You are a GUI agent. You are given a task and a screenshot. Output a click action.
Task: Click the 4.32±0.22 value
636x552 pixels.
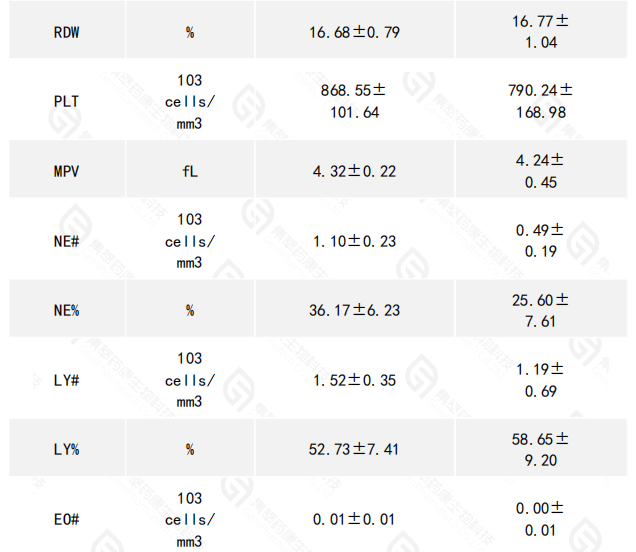pos(354,171)
